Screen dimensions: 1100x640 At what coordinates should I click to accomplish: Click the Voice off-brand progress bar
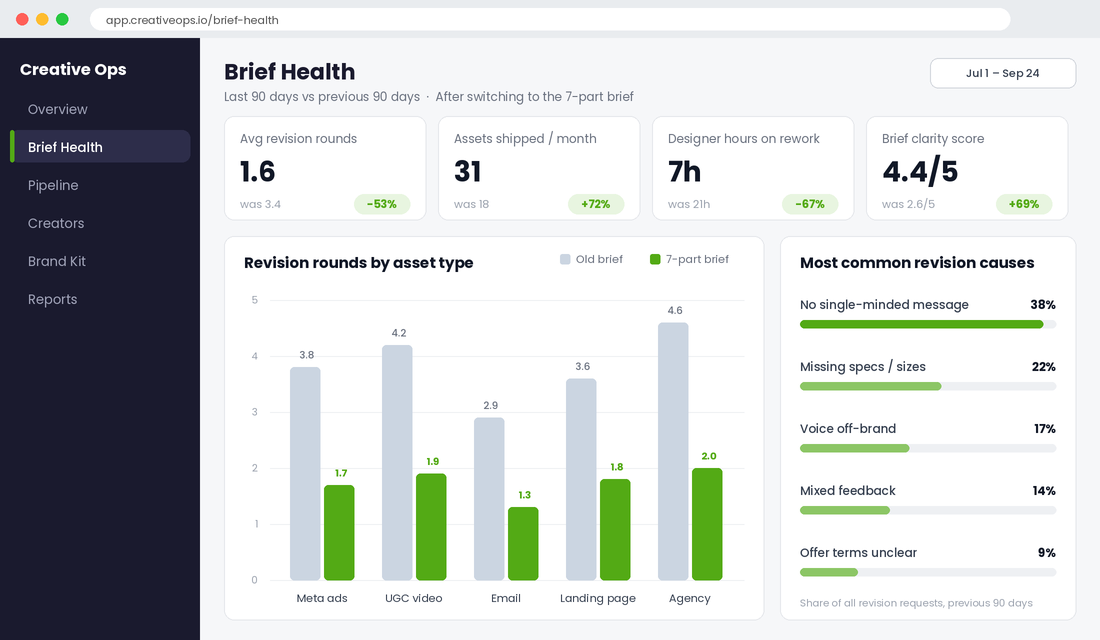pyautogui.click(x=927, y=448)
